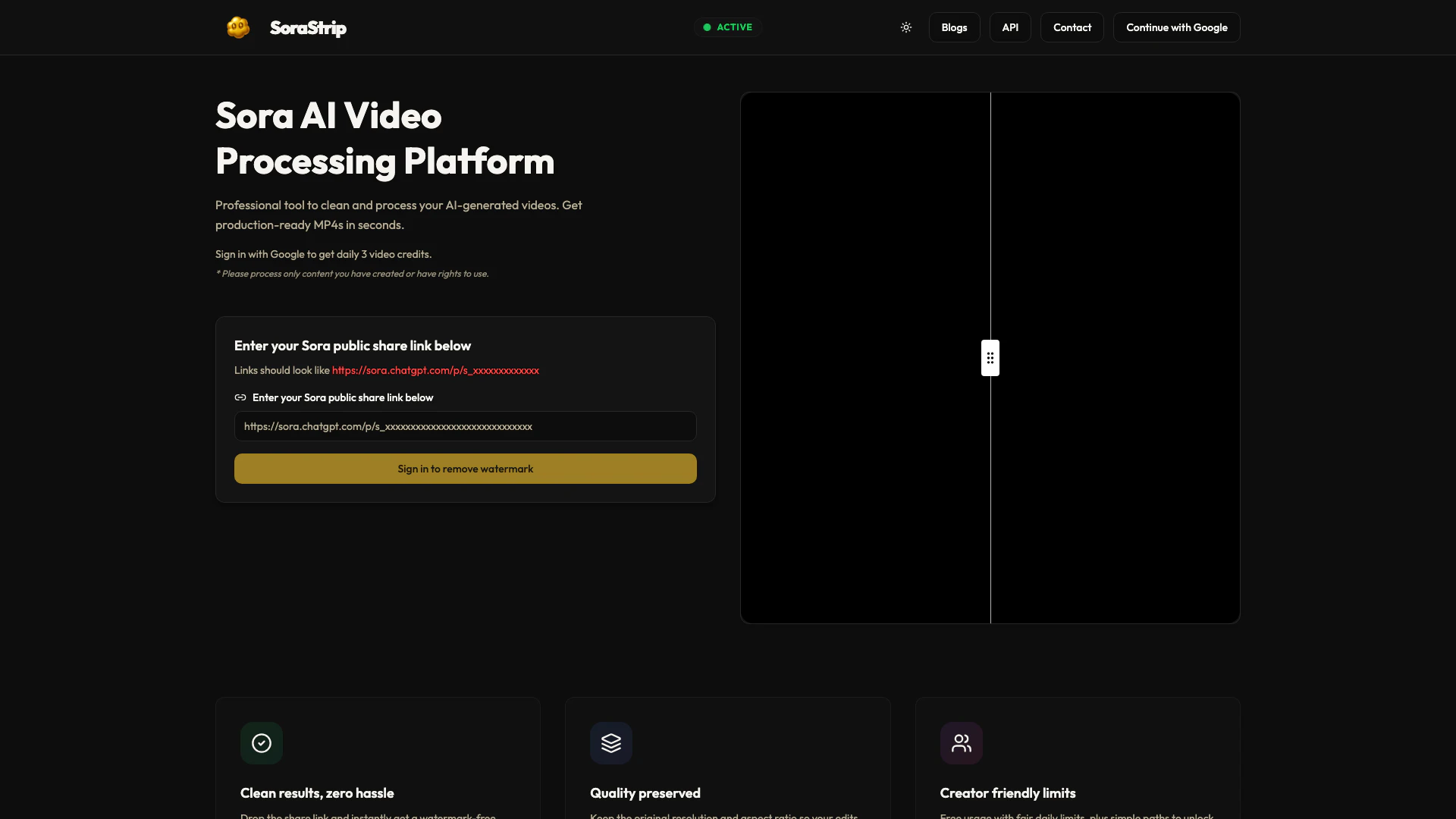Focus the Sora share link input field
Viewport: 1456px width, 819px height.
[465, 426]
